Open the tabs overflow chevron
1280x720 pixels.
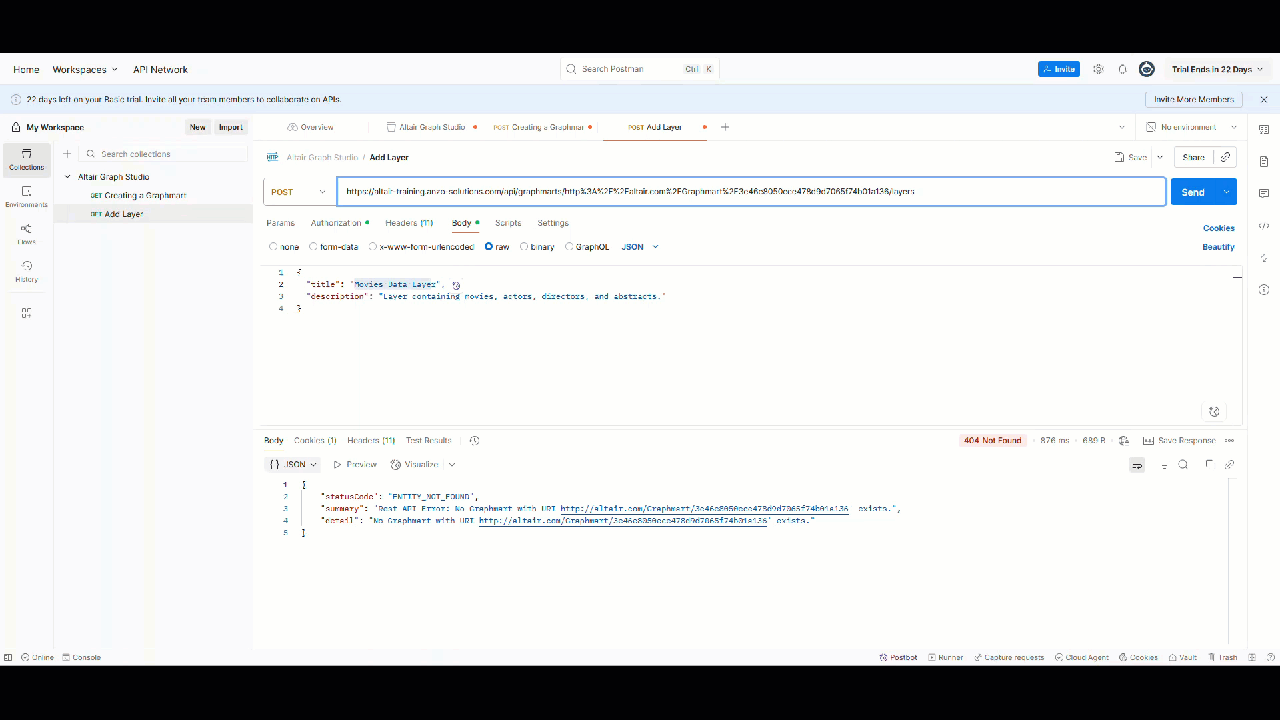click(1121, 127)
